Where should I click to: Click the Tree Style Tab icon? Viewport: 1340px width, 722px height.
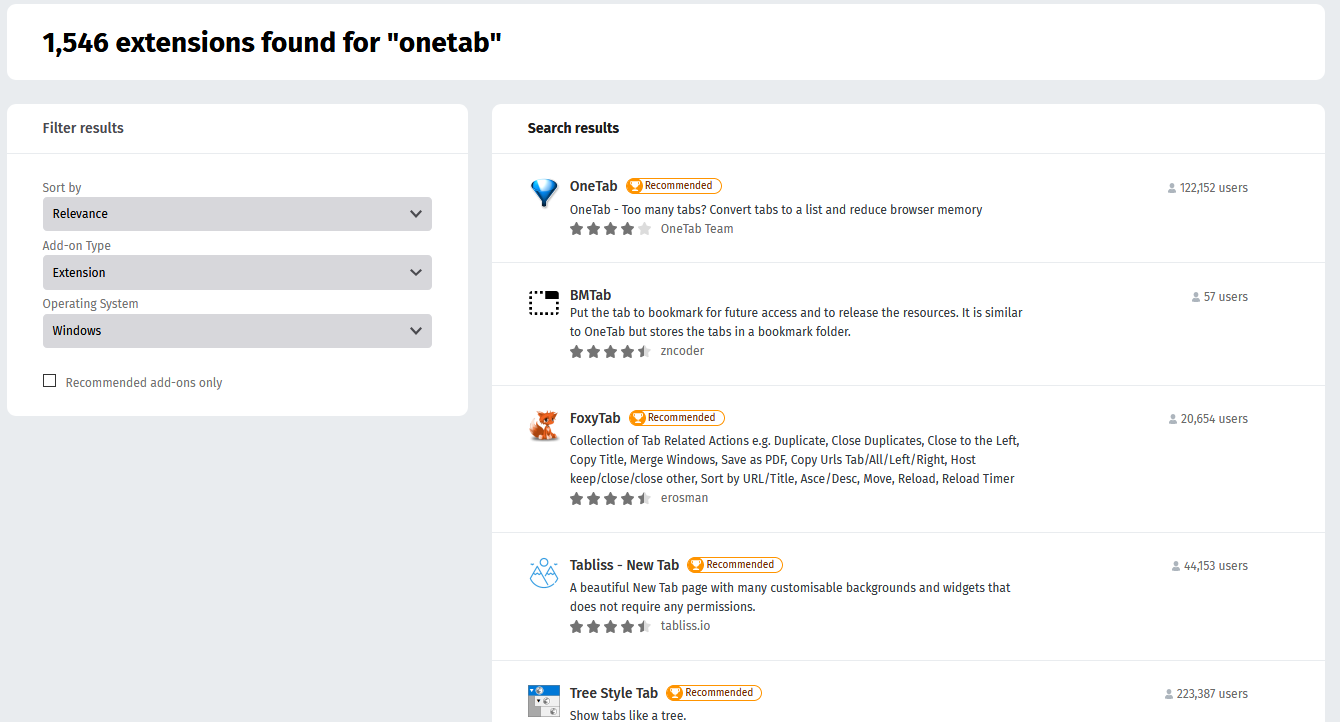coord(544,701)
